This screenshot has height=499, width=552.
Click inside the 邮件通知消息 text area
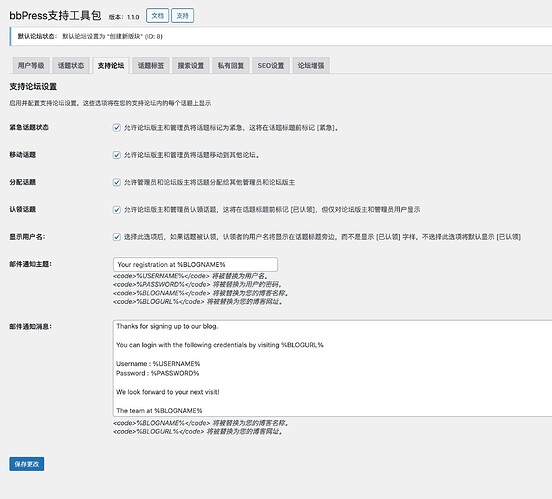332,368
